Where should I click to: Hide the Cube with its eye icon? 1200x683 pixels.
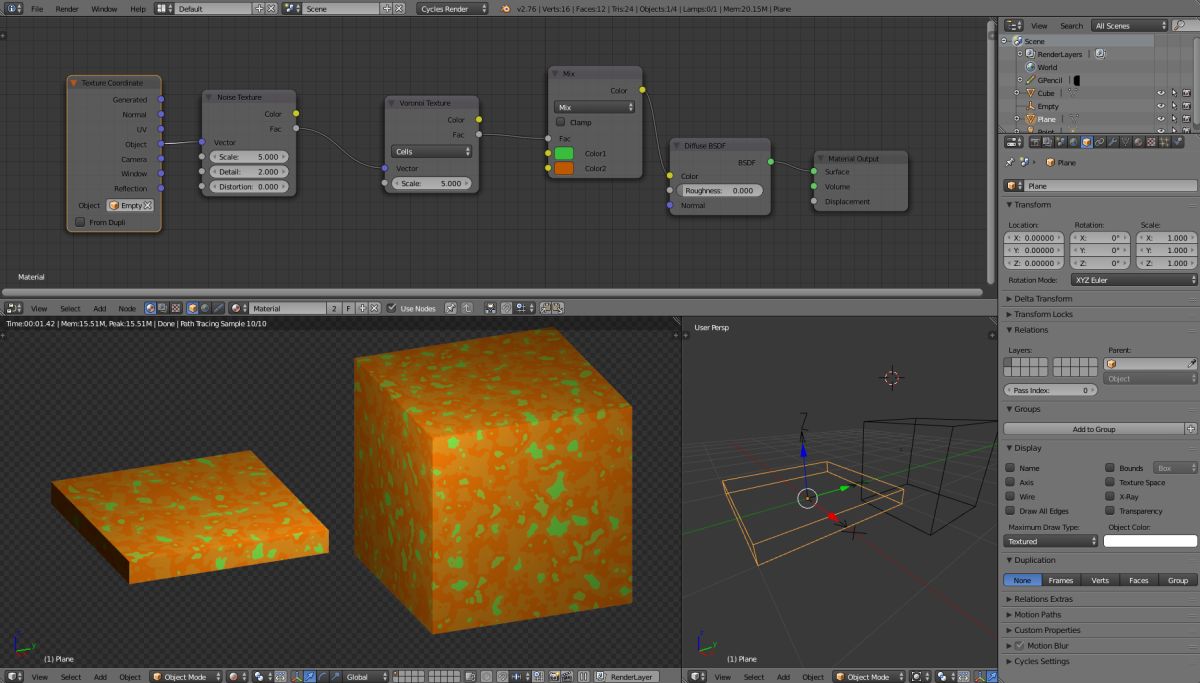click(1161, 93)
